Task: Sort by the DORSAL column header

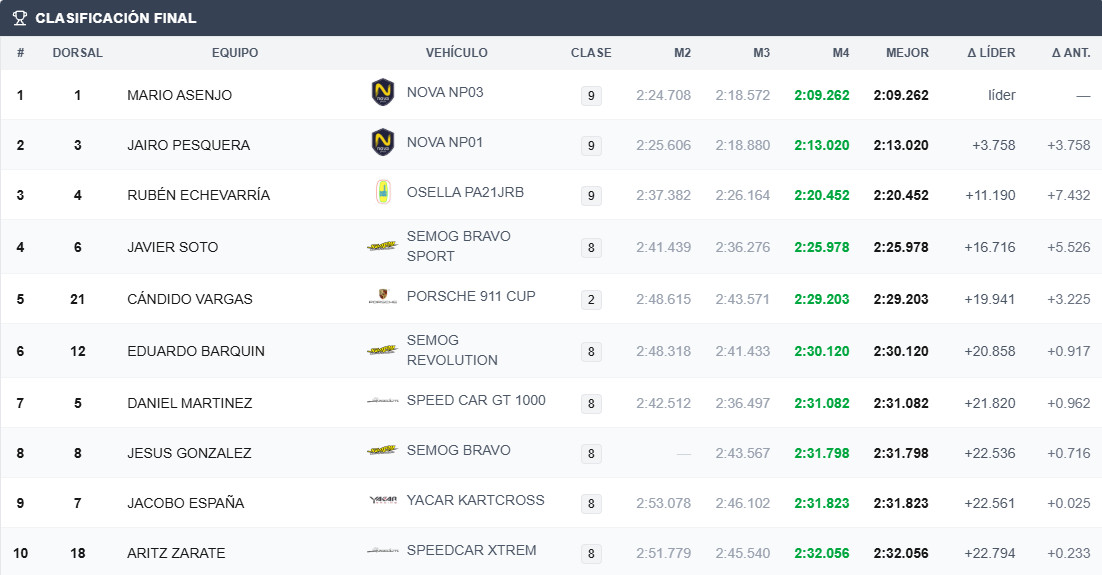Action: (x=77, y=53)
